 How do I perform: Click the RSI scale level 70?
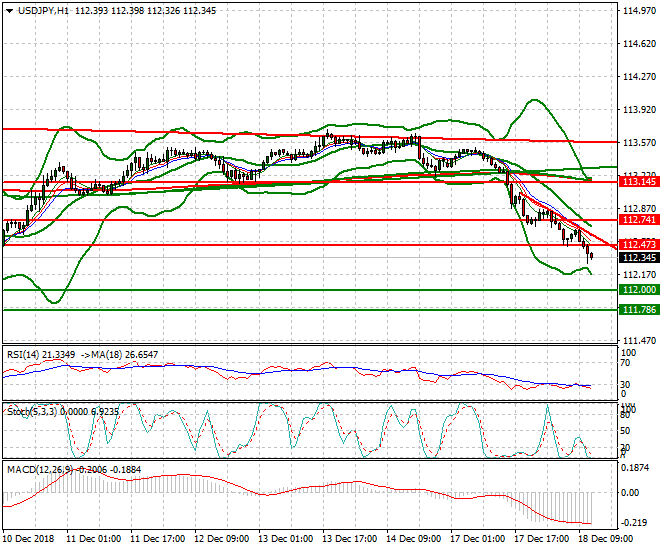click(x=625, y=363)
